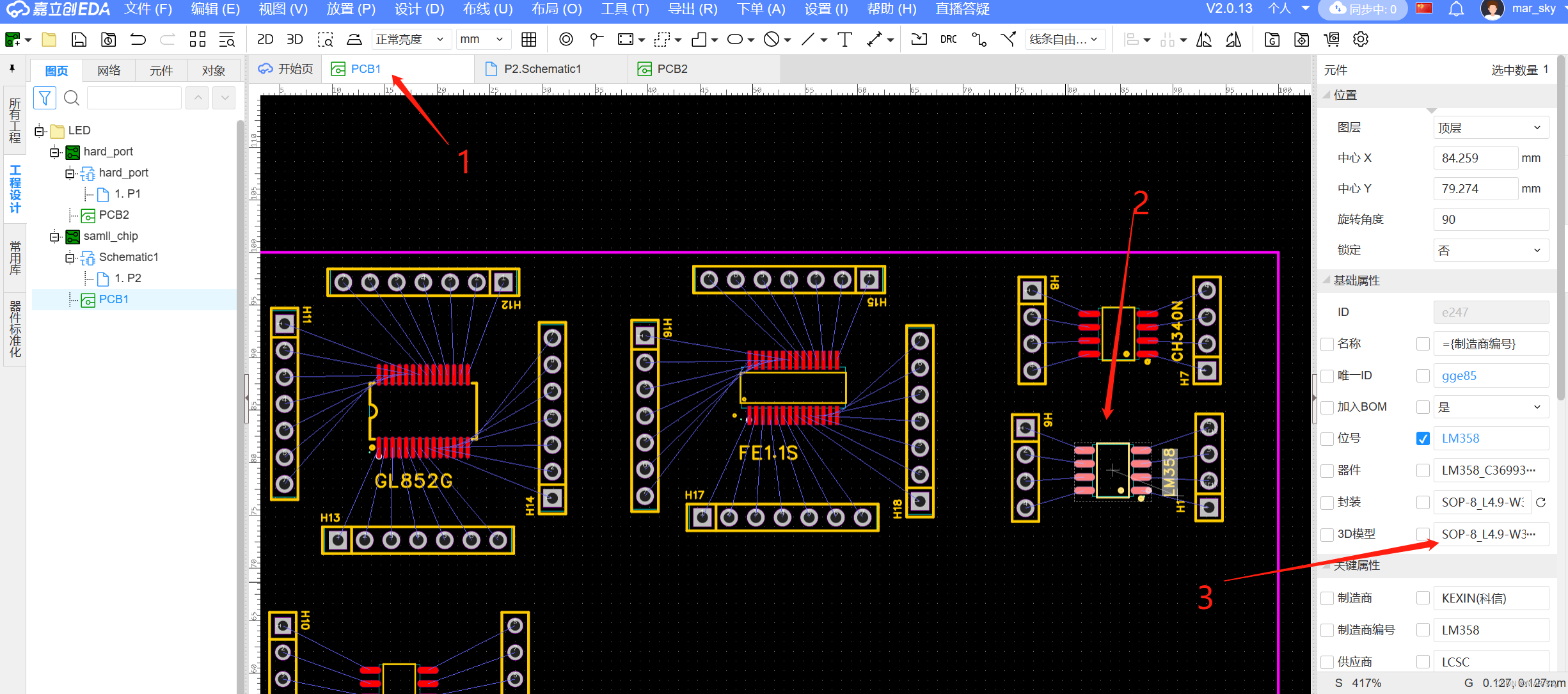1568x694 pixels.
Task: Select the dimension measure tool
Action: tap(875, 40)
